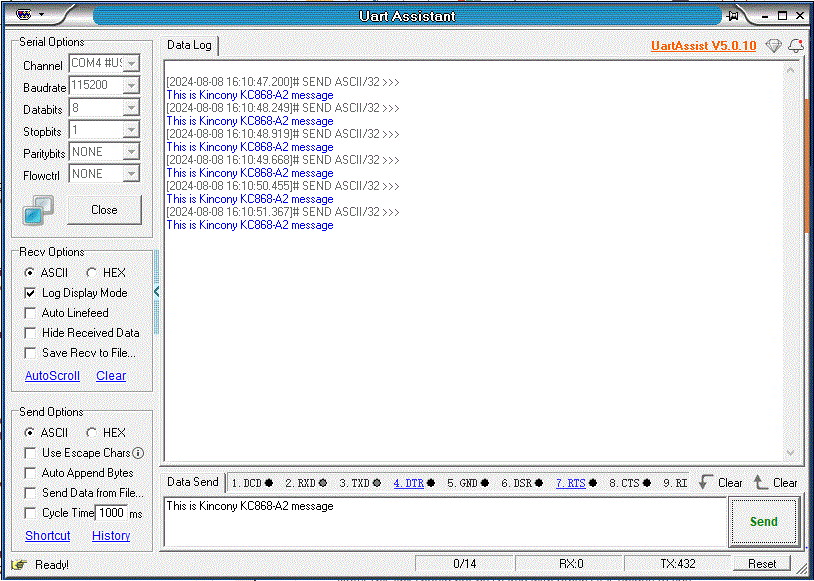Open the Channel COM port dropdown
Image resolution: width=814 pixels, height=581 pixels.
coord(130,64)
